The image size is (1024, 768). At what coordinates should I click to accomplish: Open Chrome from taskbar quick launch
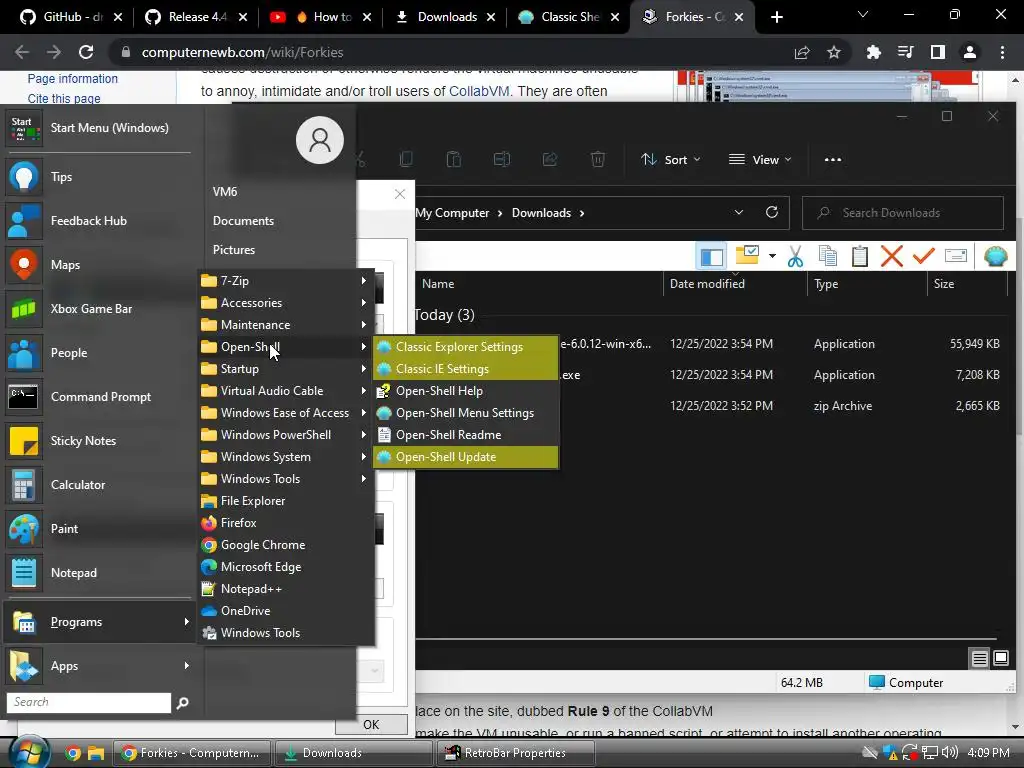[73, 754]
